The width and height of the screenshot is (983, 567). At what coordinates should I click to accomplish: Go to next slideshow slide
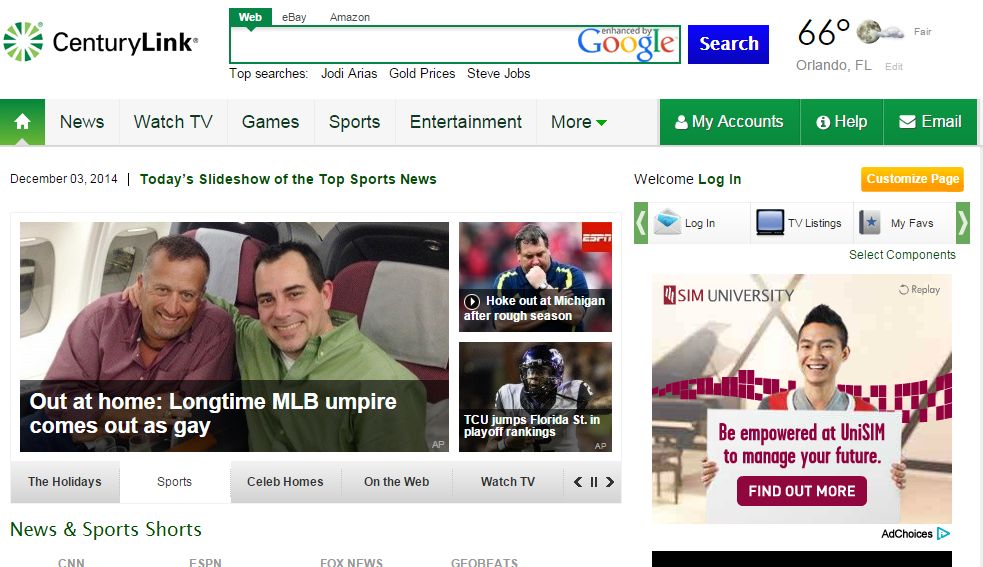(609, 482)
